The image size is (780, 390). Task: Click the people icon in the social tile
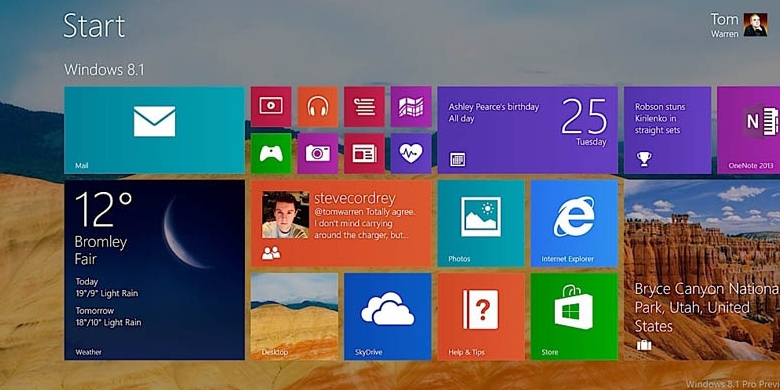[271, 253]
